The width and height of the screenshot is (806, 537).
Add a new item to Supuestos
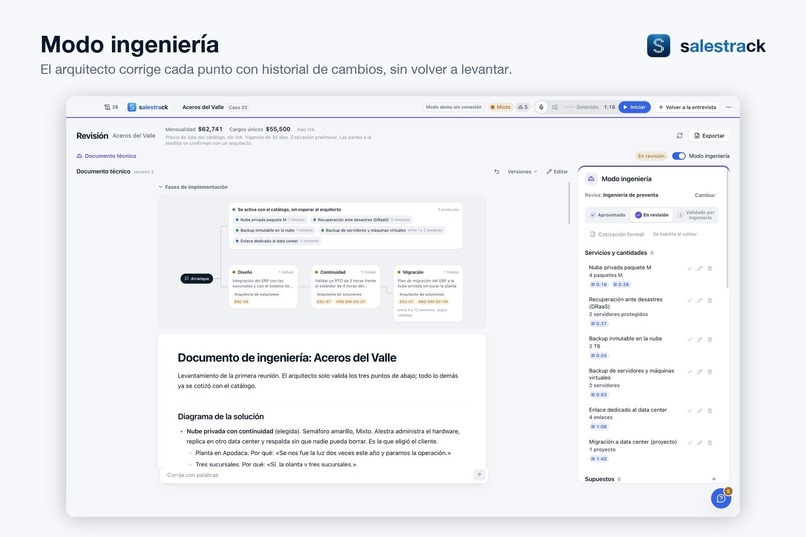714,479
